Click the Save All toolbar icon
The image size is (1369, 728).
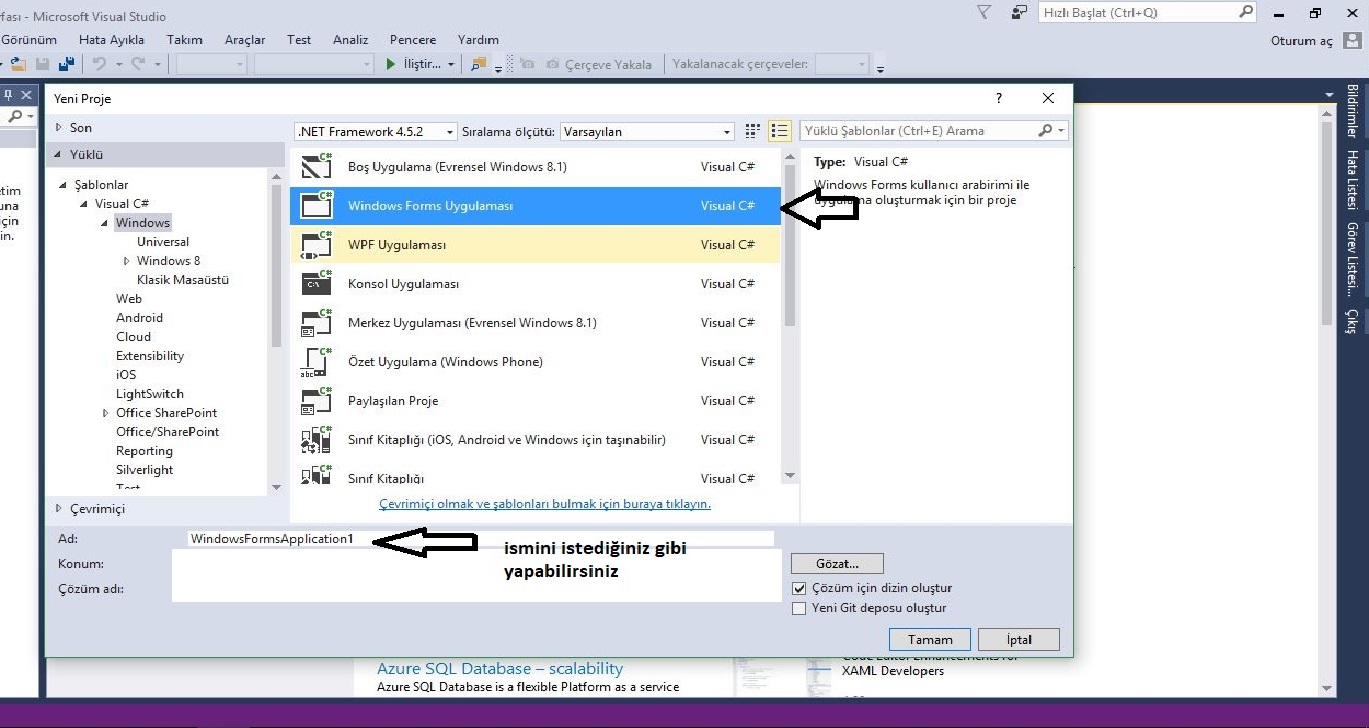pyautogui.click(x=66, y=64)
